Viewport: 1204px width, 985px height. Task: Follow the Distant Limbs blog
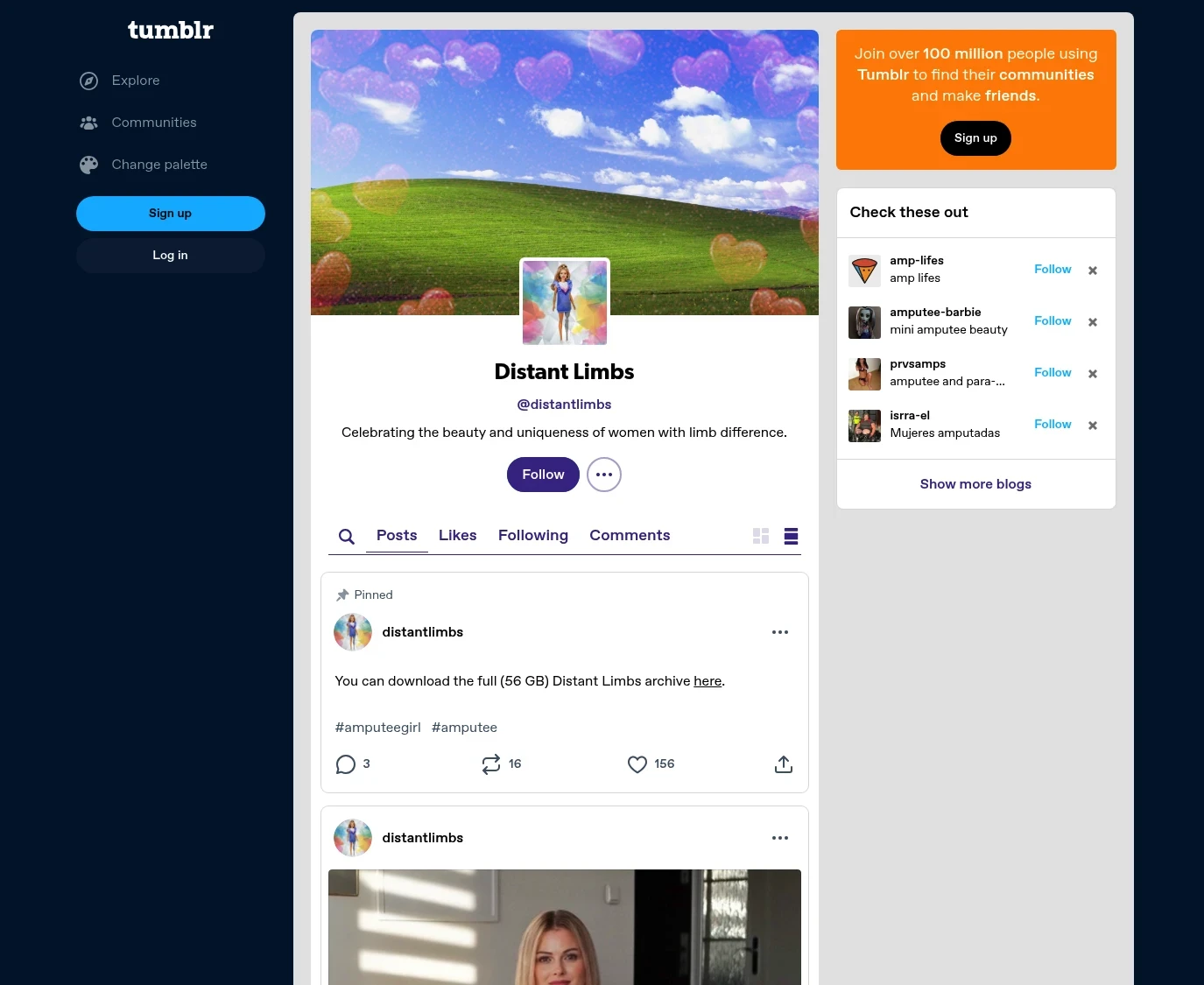pyautogui.click(x=543, y=475)
